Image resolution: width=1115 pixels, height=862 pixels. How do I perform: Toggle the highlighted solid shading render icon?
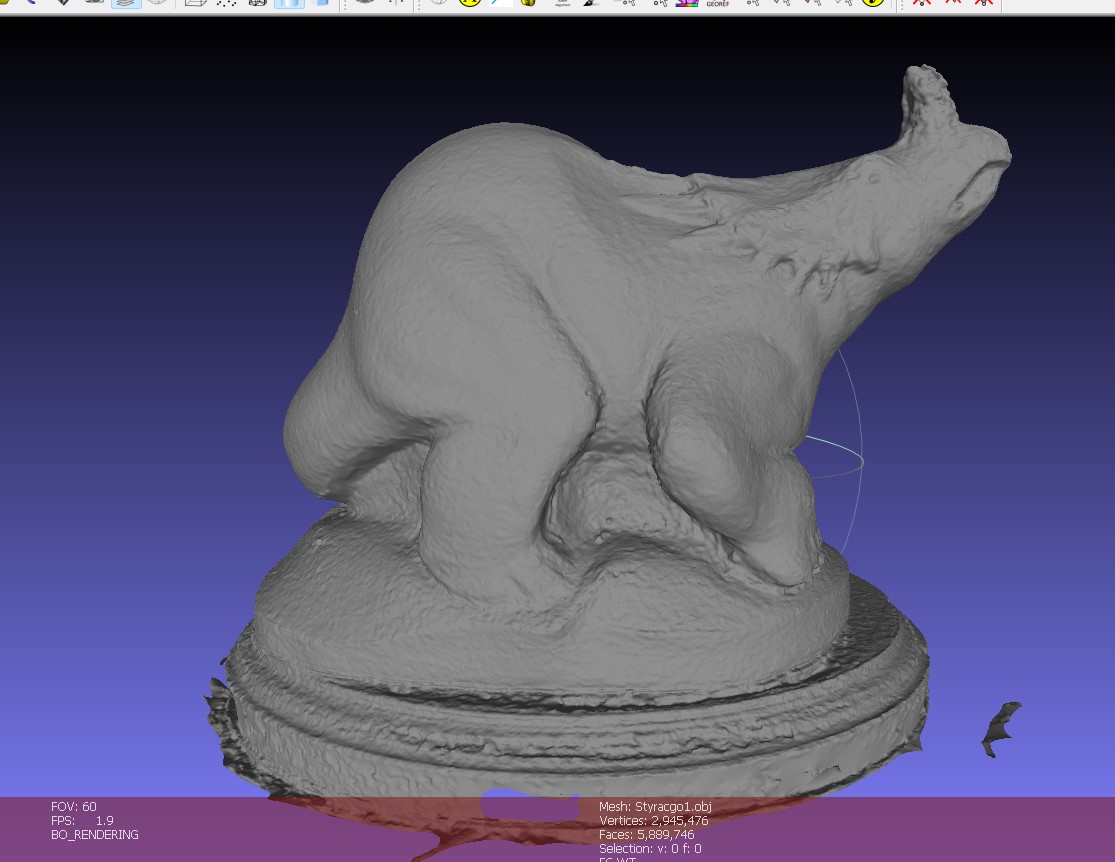[289, 3]
